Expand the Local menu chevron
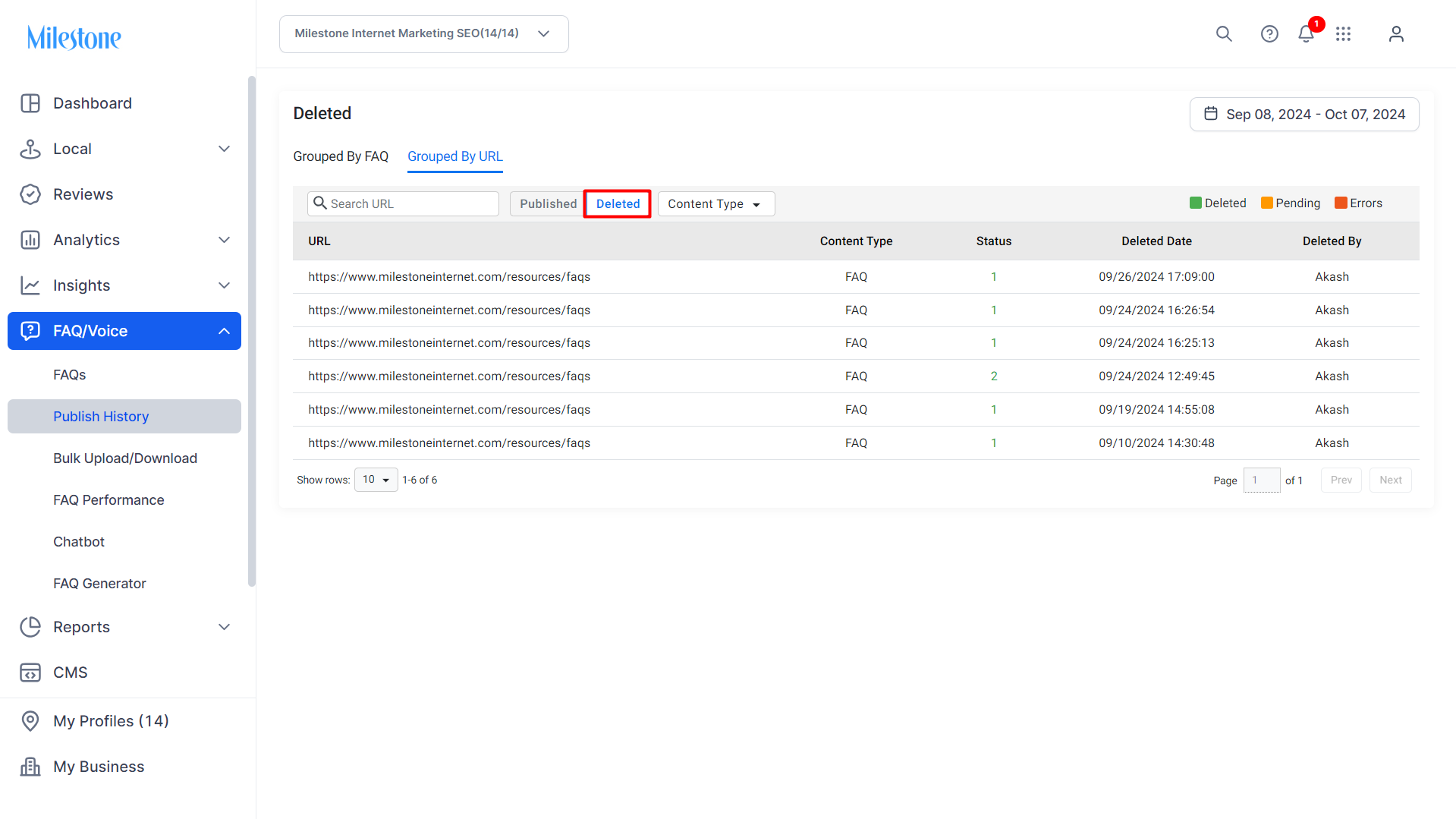 pos(224,149)
